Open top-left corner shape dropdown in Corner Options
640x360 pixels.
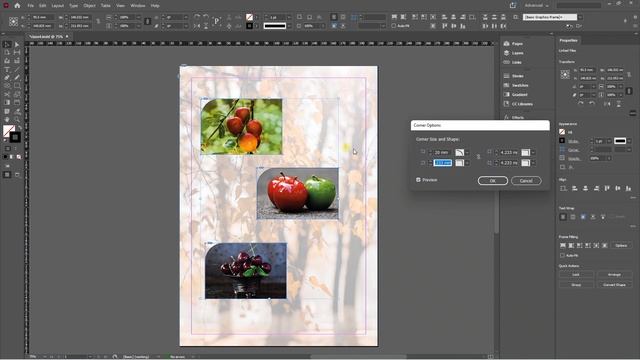[x=467, y=153]
